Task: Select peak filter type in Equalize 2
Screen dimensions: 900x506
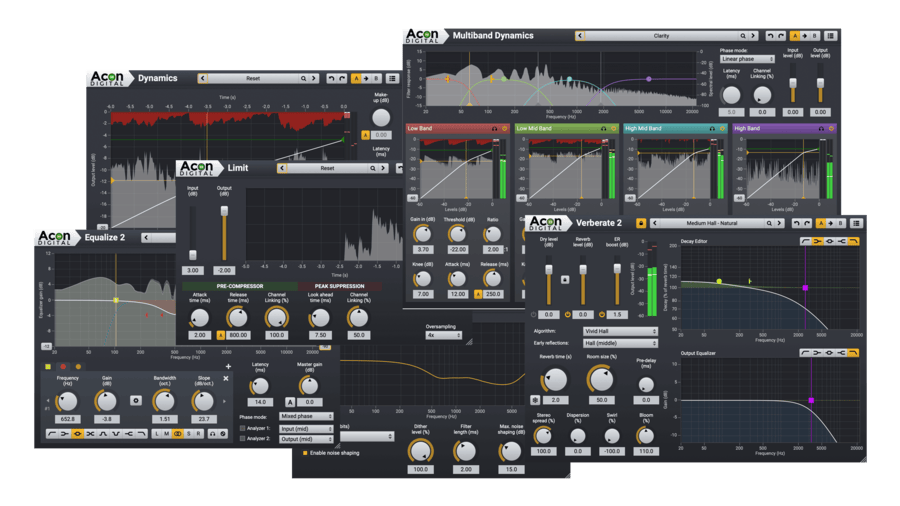Action: (77, 434)
